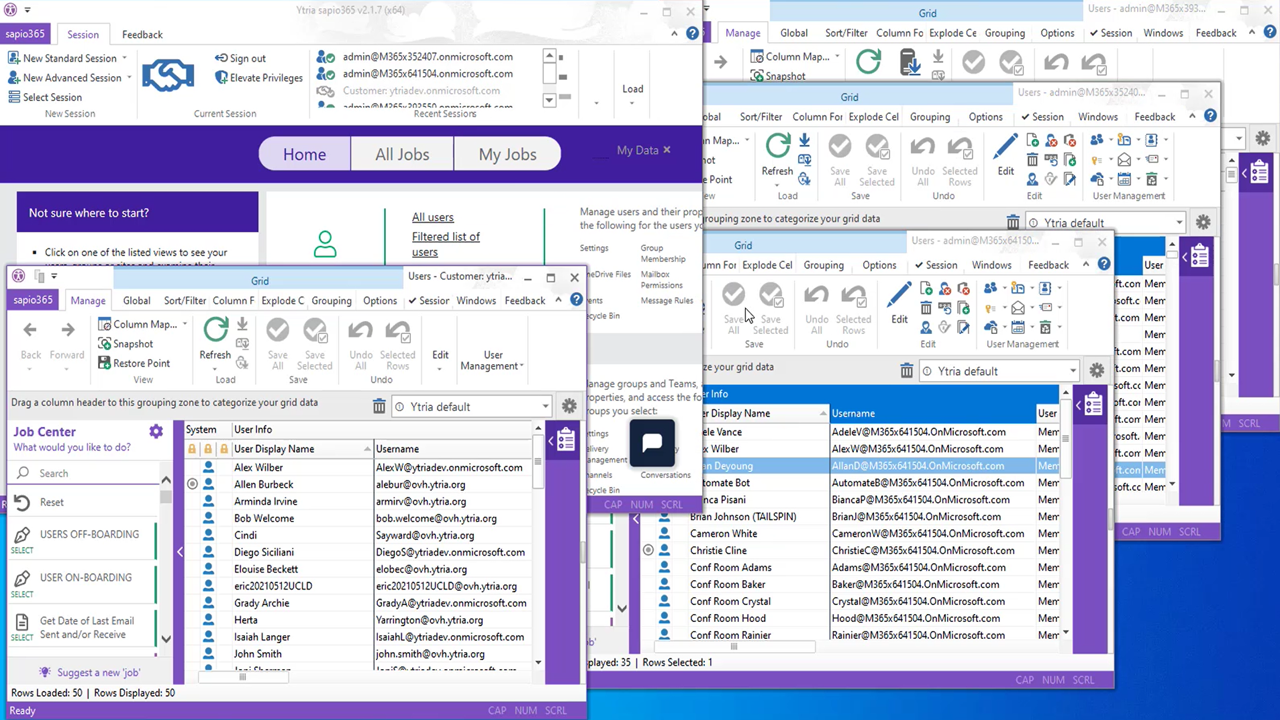Click the Restore Point icon
1280x720 pixels.
[x=105, y=363]
